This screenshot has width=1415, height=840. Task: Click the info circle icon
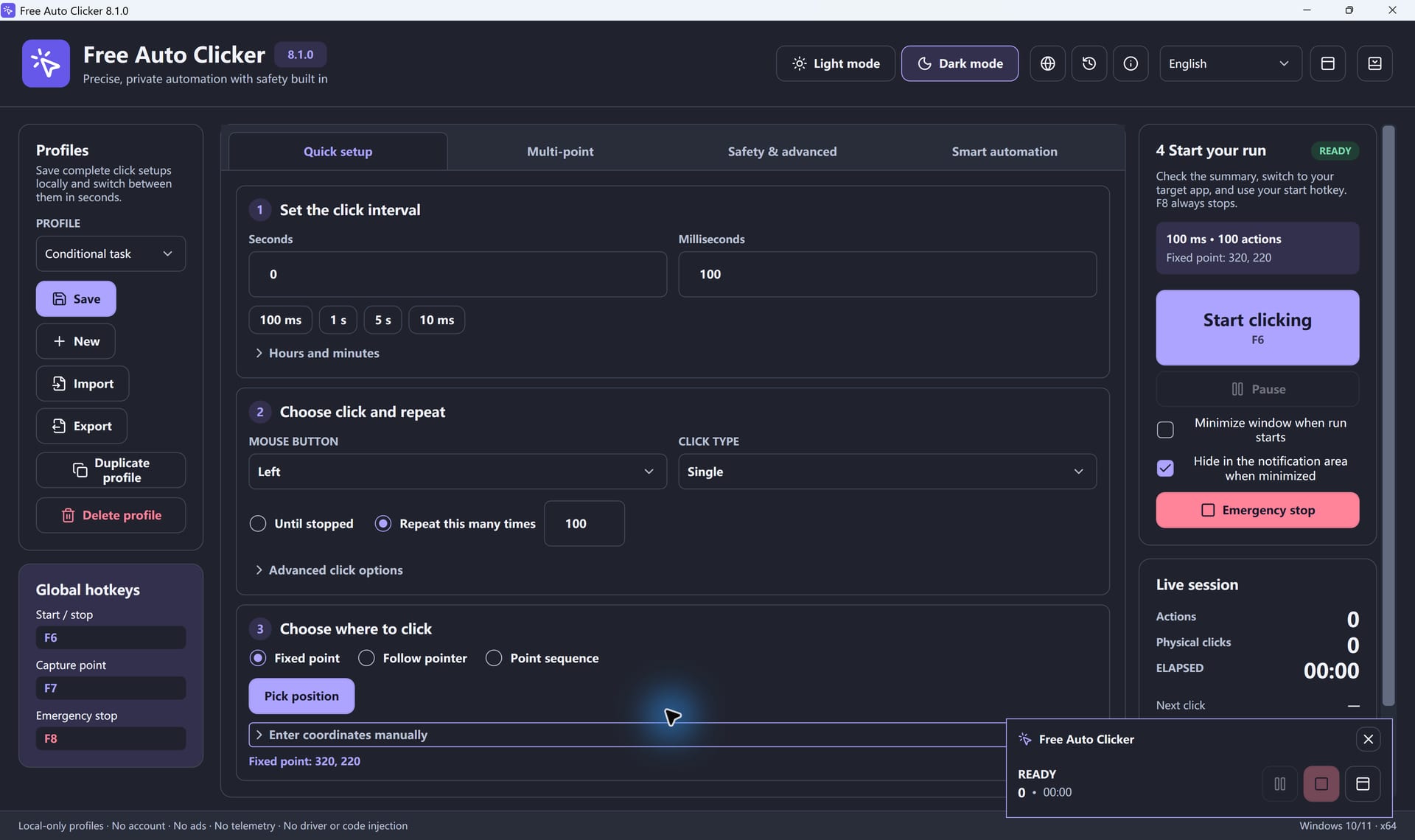(x=1131, y=63)
